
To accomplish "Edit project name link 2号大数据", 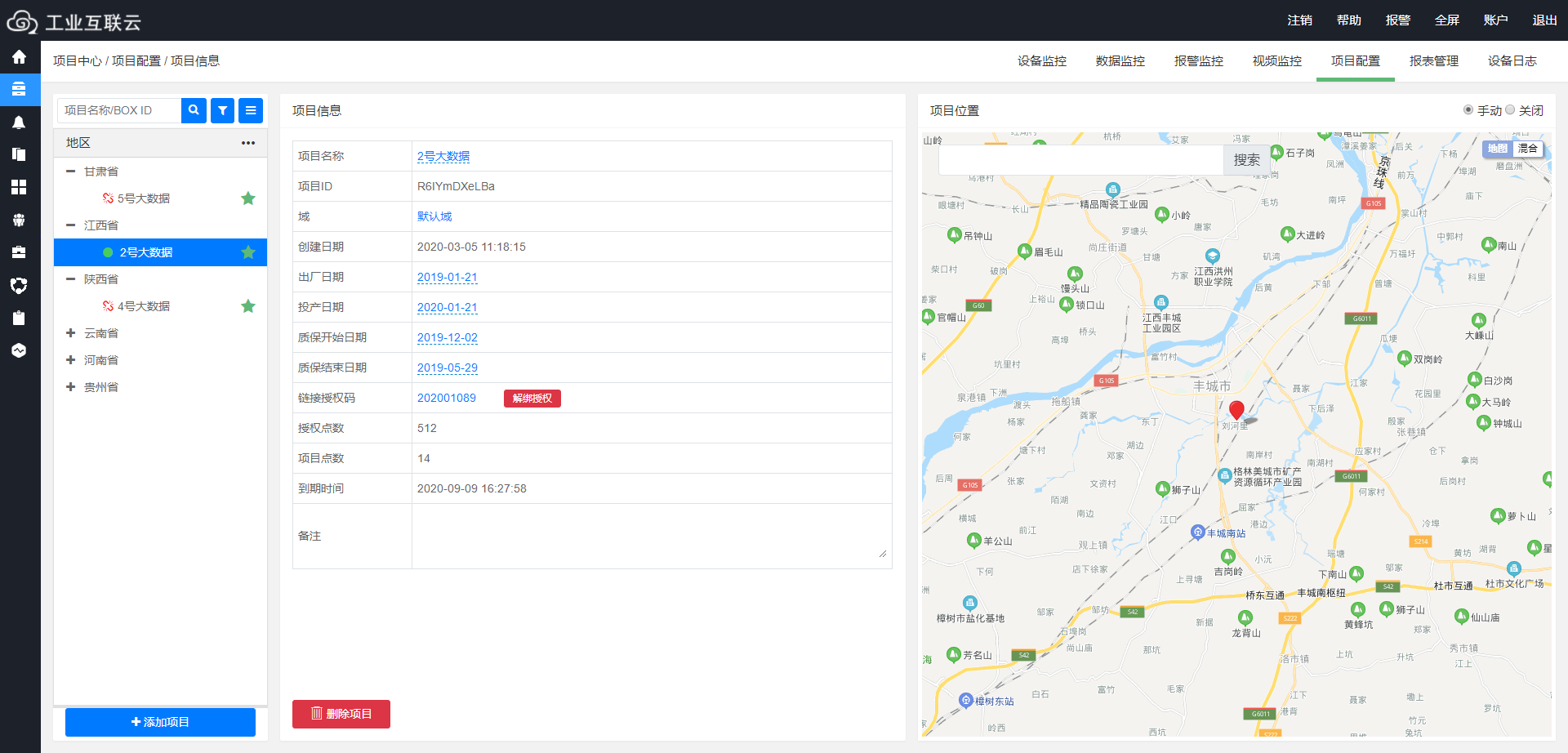I will tap(443, 156).
